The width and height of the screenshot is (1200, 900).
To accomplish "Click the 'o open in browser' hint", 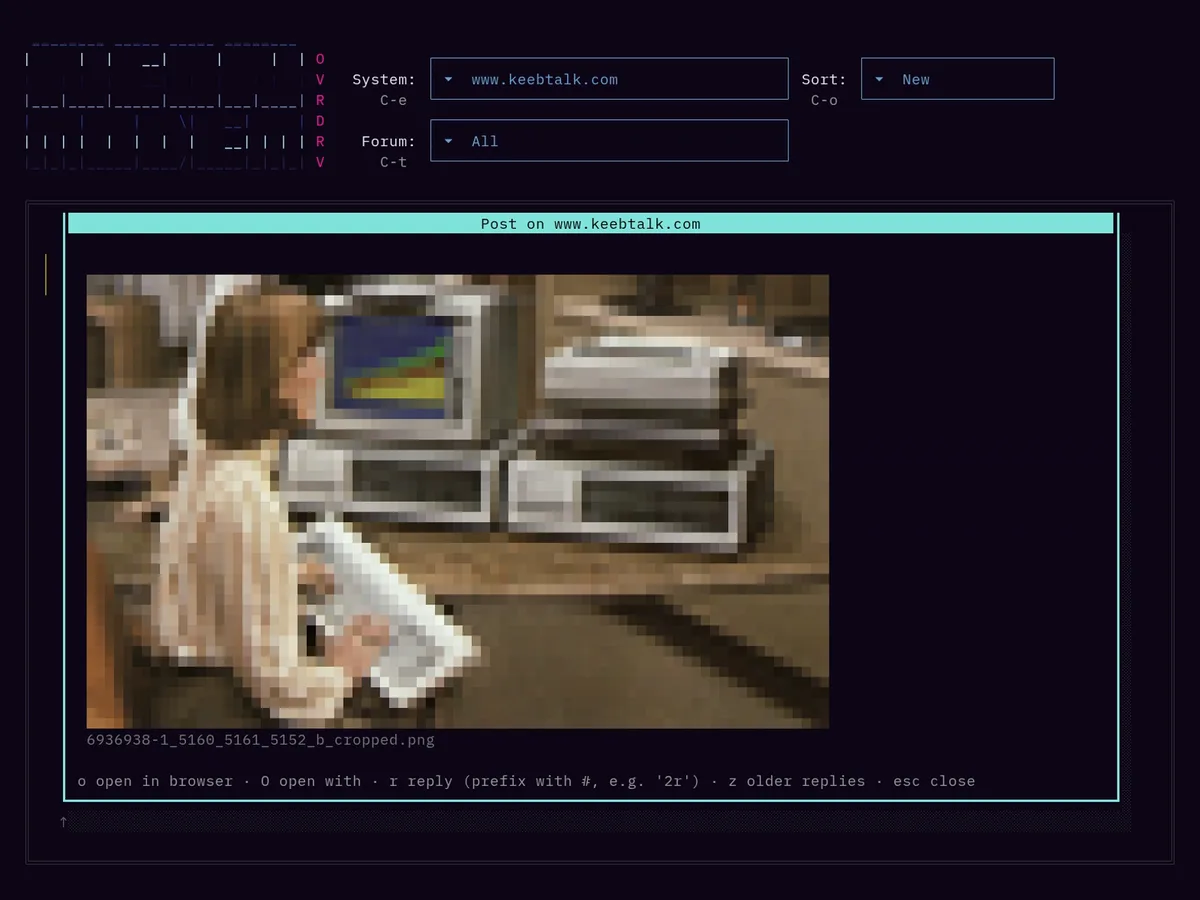I will (155, 781).
